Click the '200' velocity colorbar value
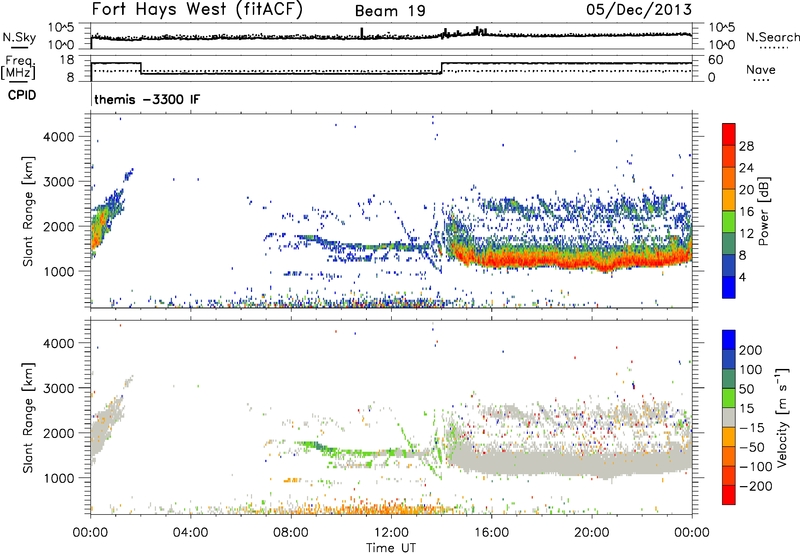The height and width of the screenshot is (554, 800). point(750,350)
